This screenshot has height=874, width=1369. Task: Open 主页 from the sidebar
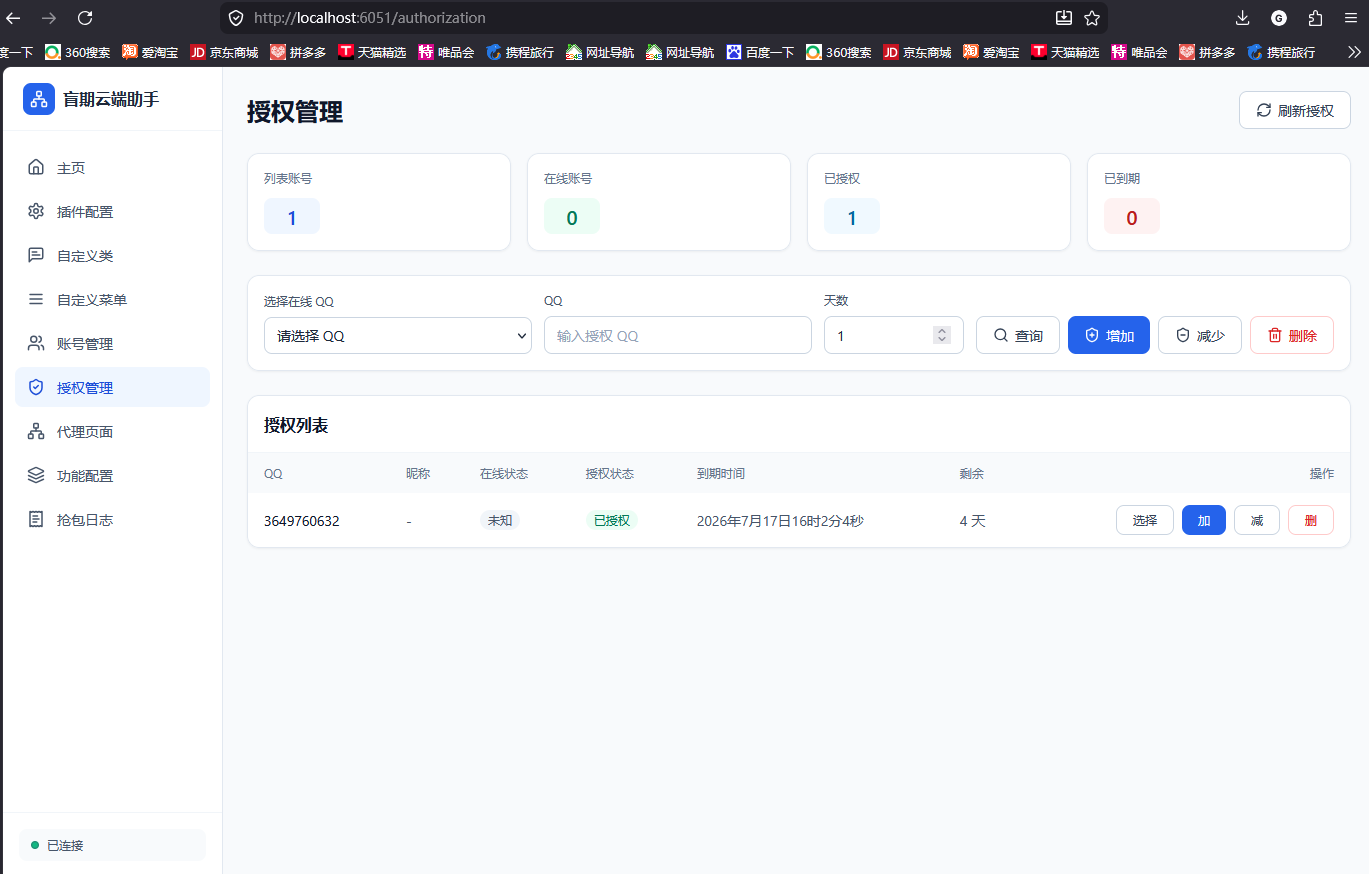[x=112, y=168]
